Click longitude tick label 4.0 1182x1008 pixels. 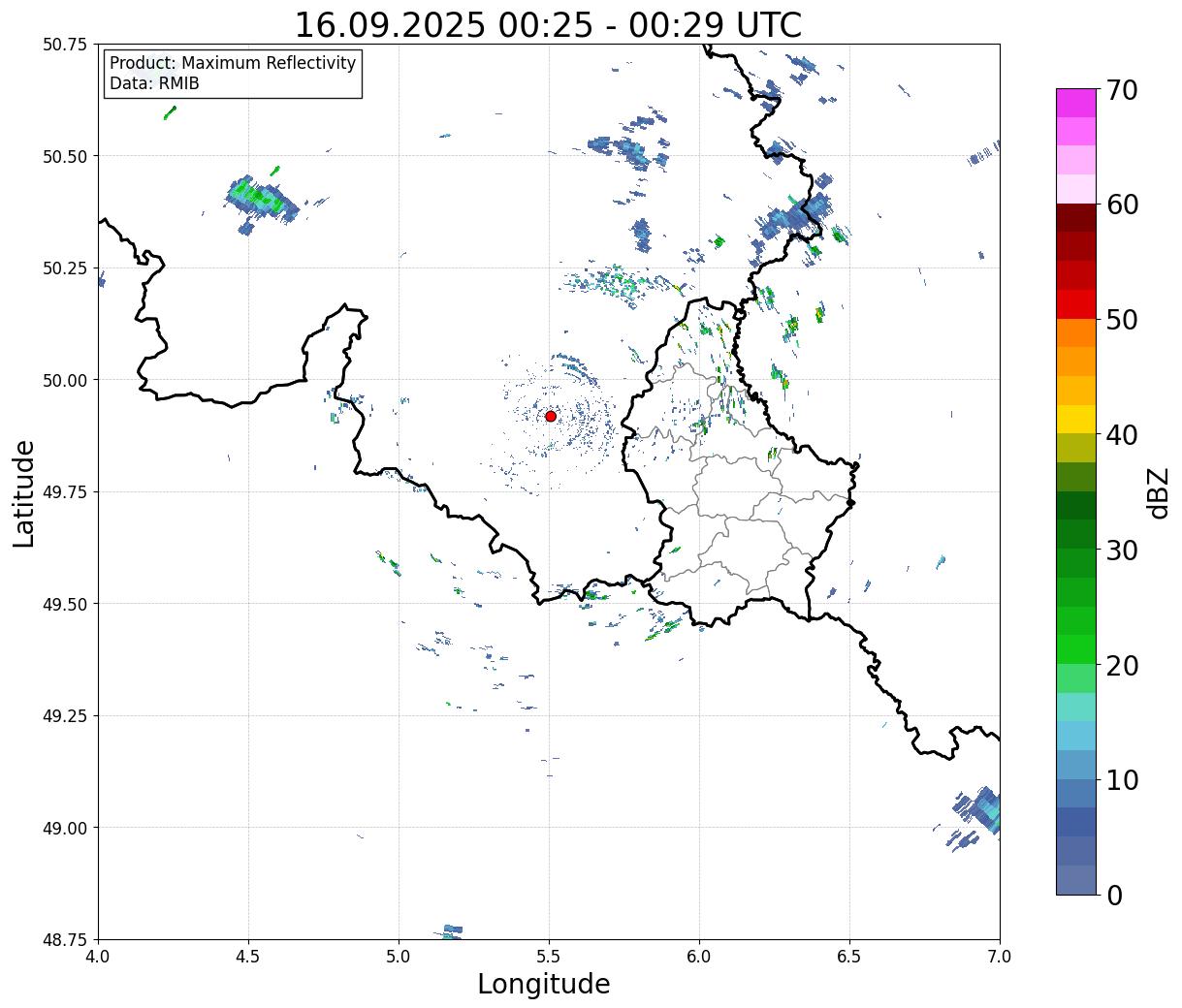(x=98, y=956)
